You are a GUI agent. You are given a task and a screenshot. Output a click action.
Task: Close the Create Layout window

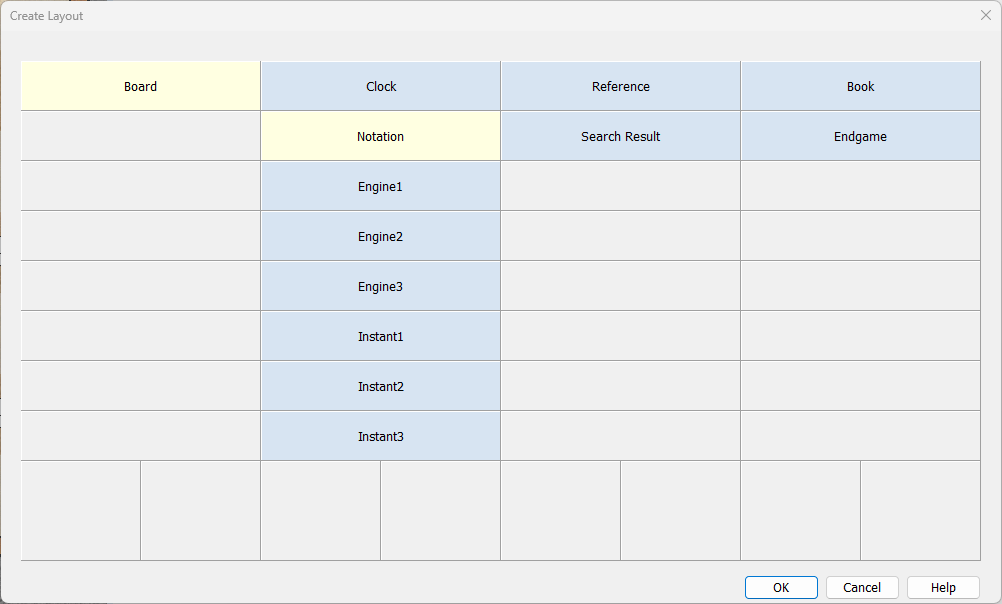click(985, 15)
